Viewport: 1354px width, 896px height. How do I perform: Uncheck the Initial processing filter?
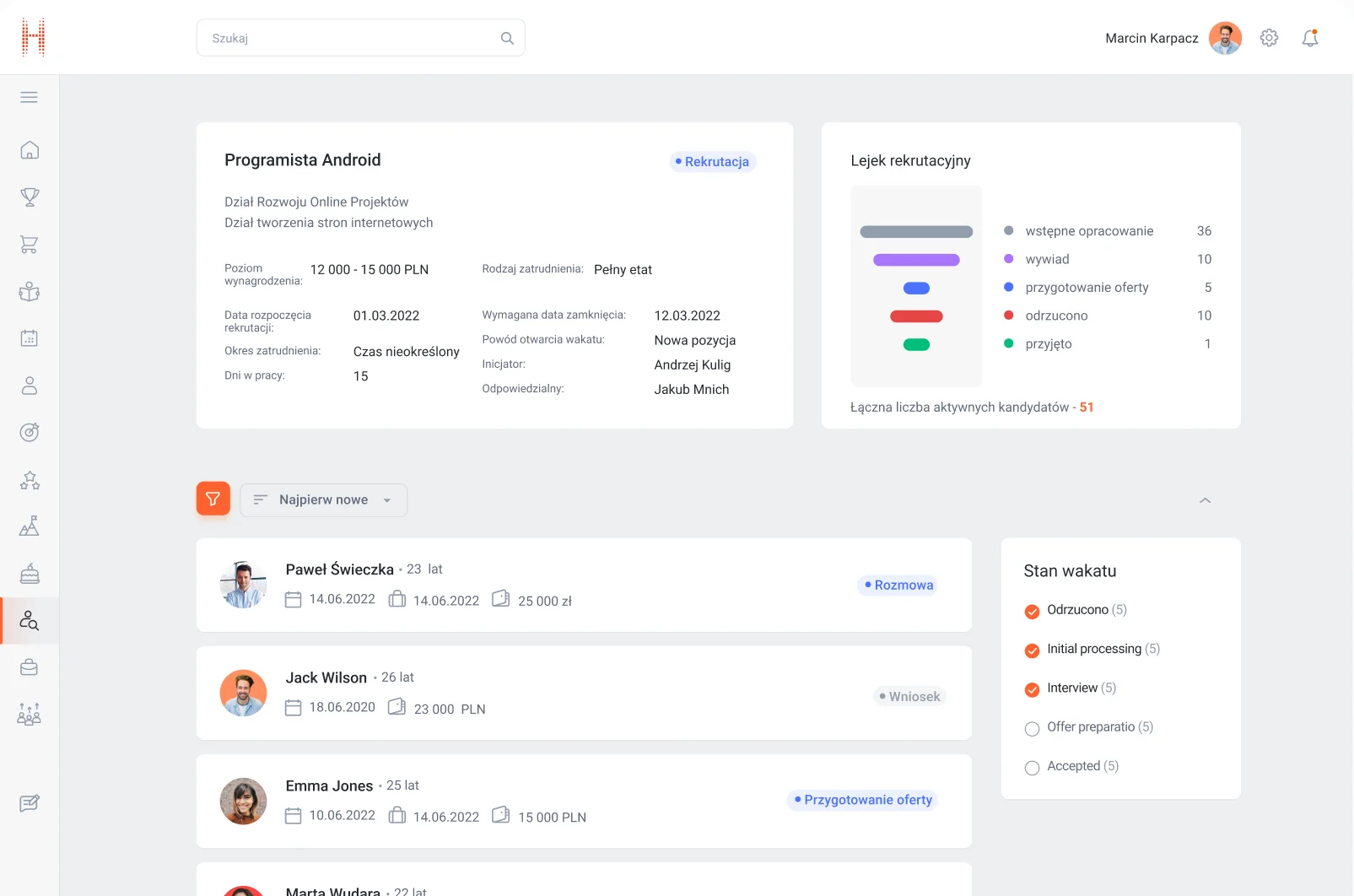tap(1032, 650)
